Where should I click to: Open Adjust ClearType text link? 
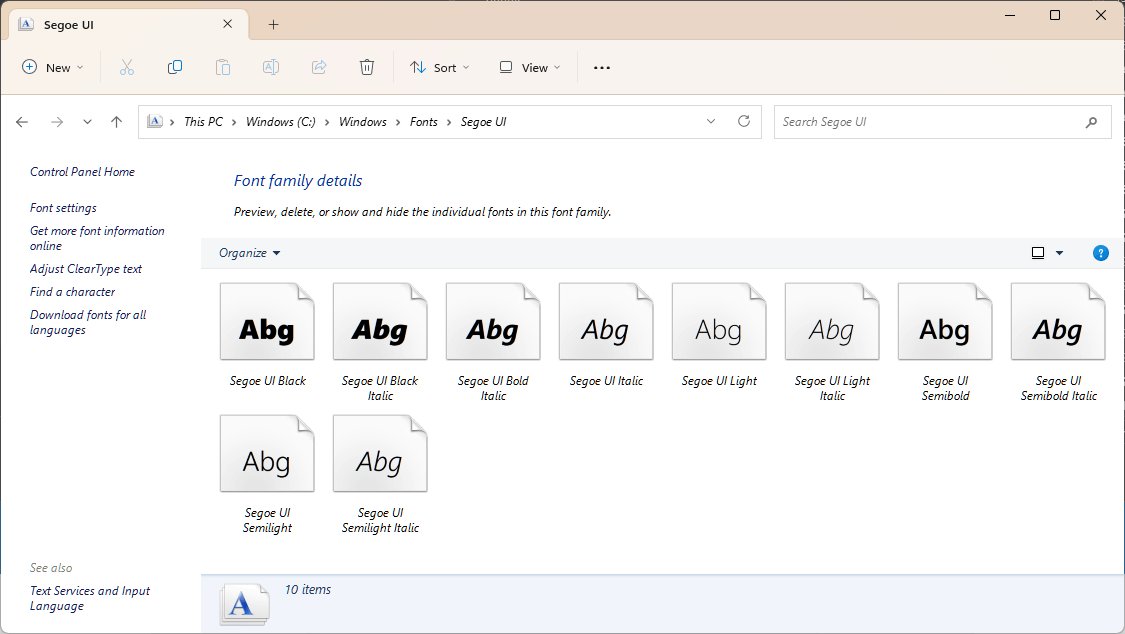tap(85, 269)
